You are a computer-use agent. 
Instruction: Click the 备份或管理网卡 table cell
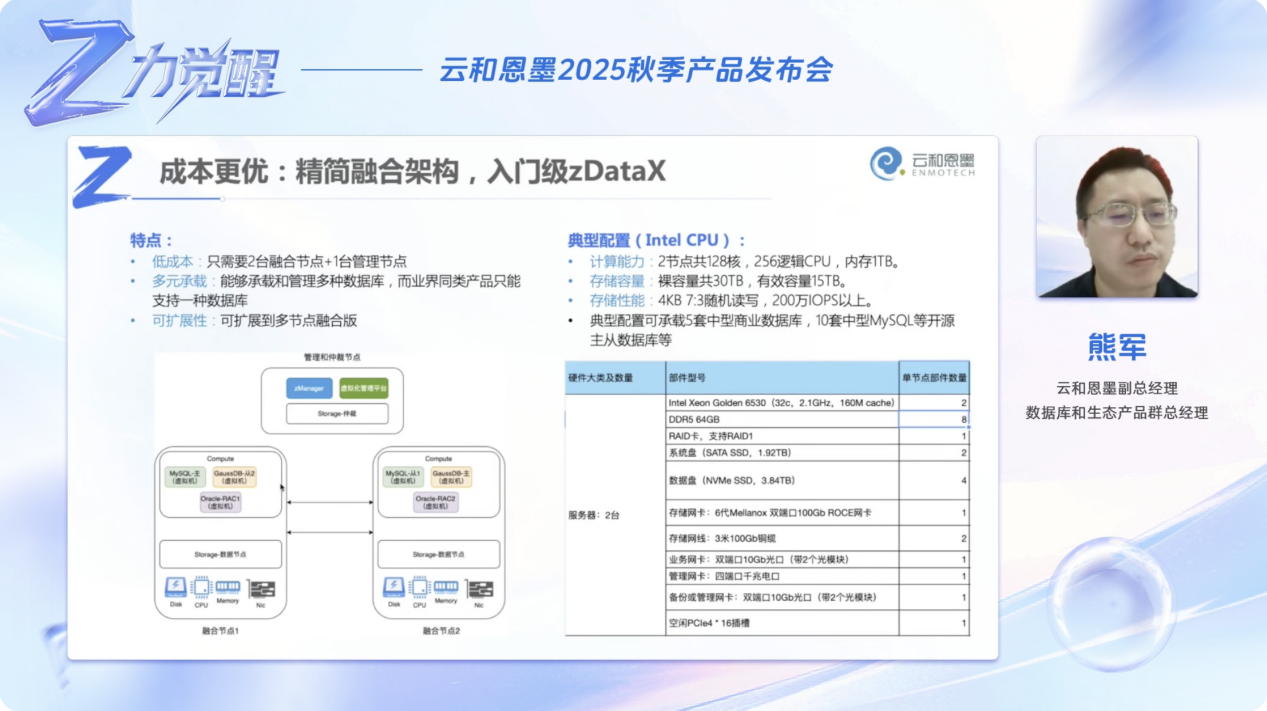(x=781, y=597)
